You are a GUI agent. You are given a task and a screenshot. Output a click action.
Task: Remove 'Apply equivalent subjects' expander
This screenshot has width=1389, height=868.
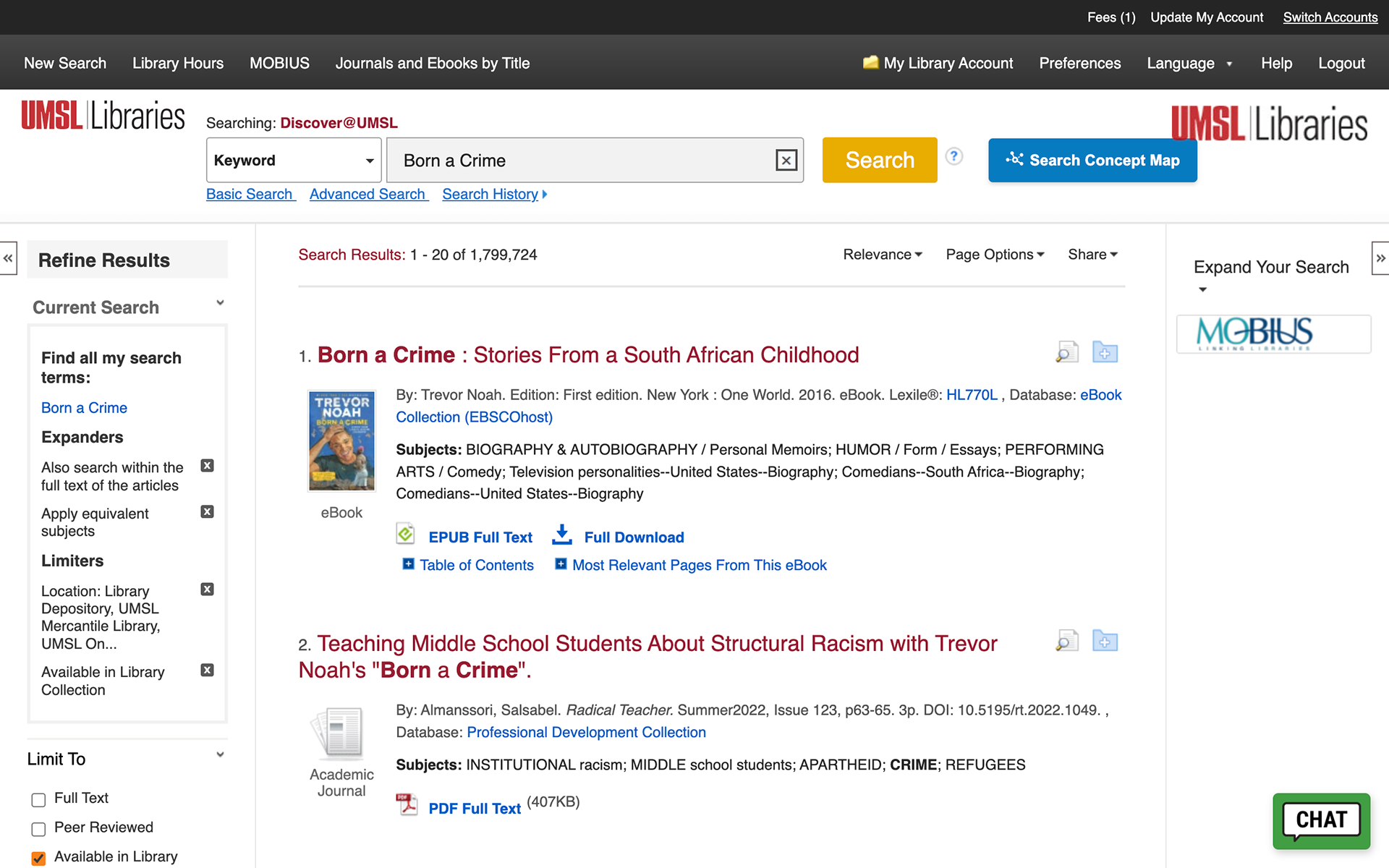coord(207,512)
